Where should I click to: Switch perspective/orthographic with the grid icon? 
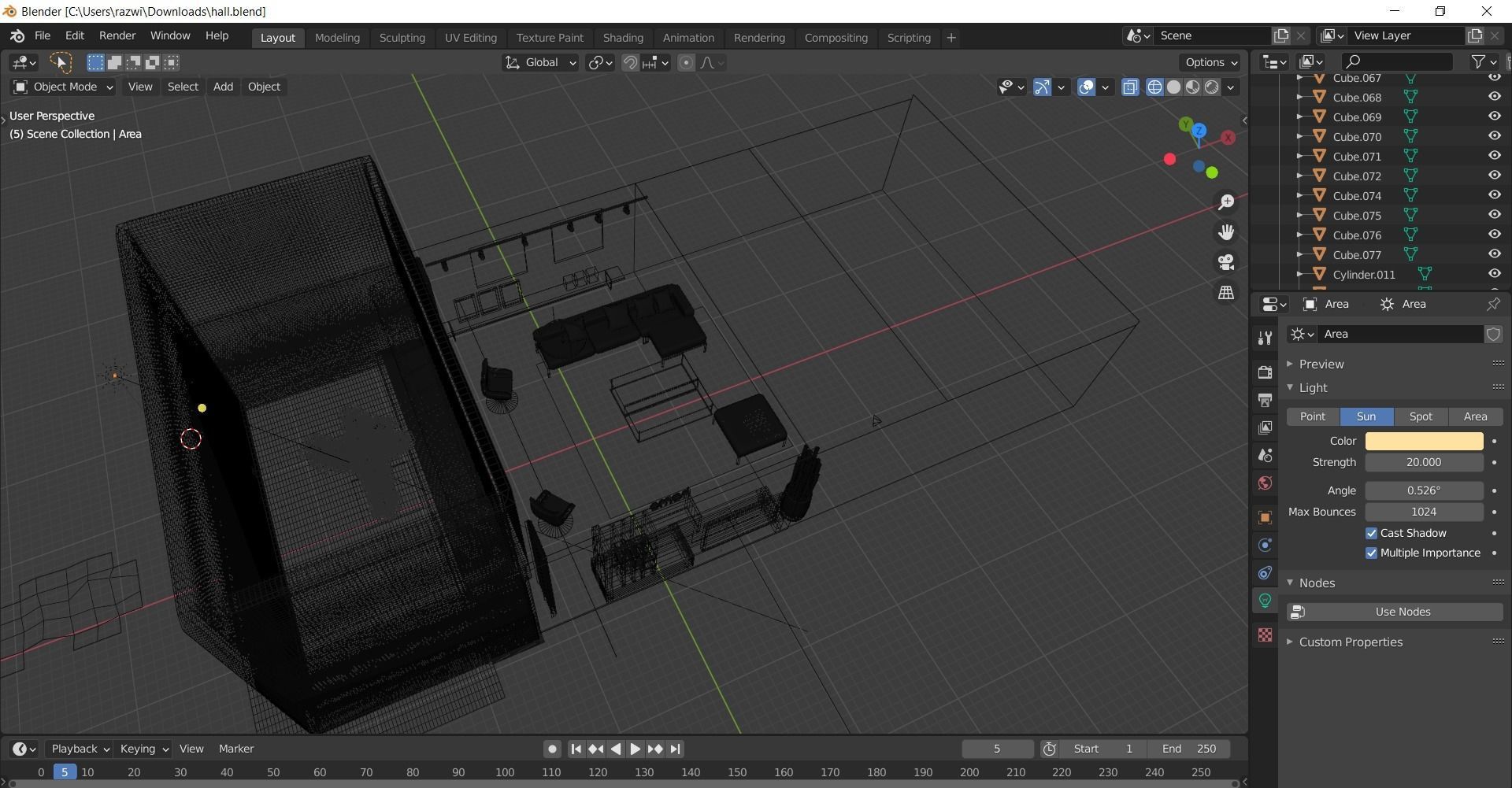1226,292
